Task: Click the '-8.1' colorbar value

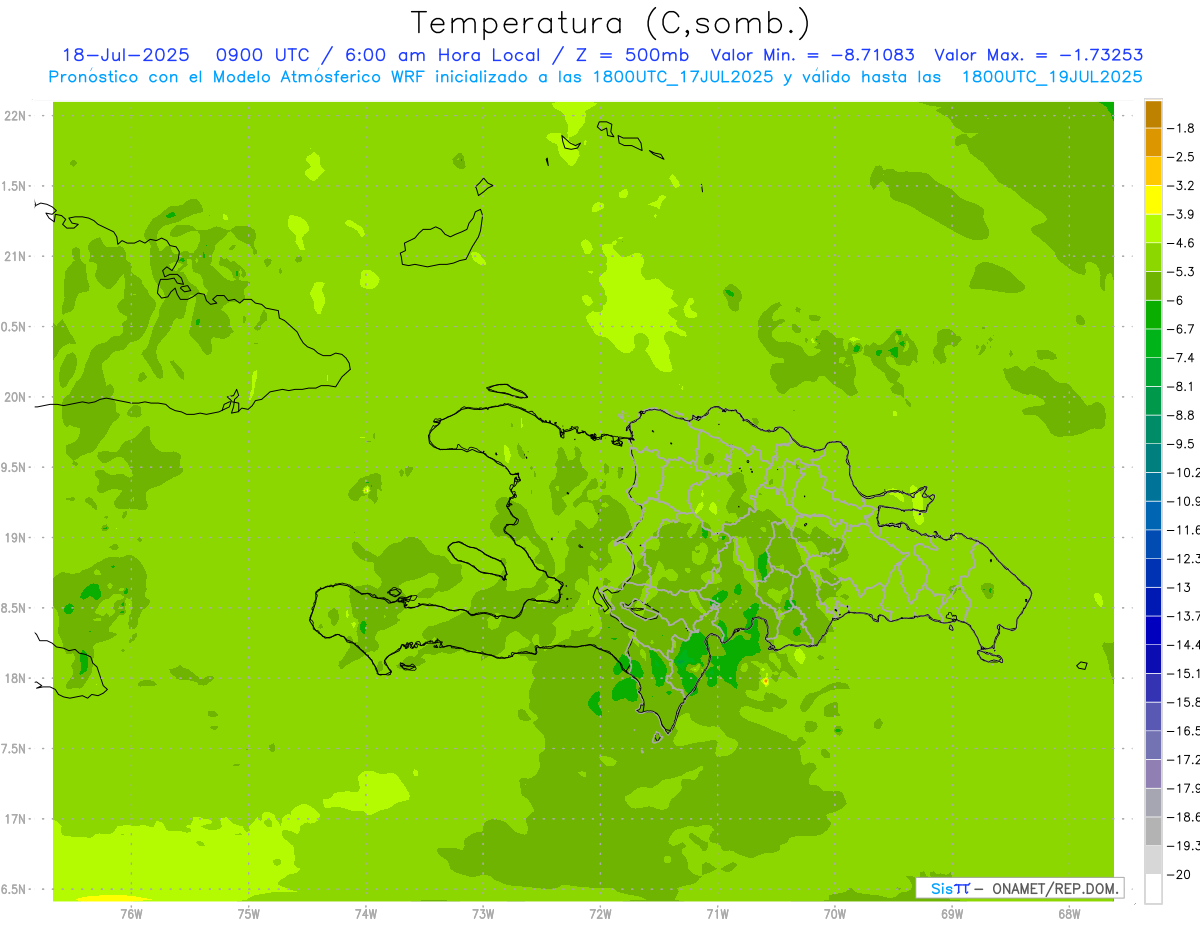Action: click(1182, 387)
